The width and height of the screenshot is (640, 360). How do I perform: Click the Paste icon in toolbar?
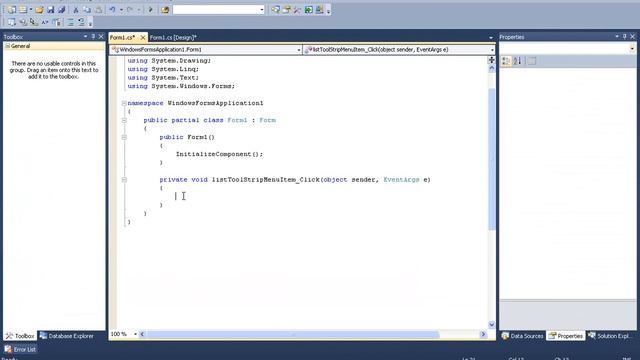point(98,9)
